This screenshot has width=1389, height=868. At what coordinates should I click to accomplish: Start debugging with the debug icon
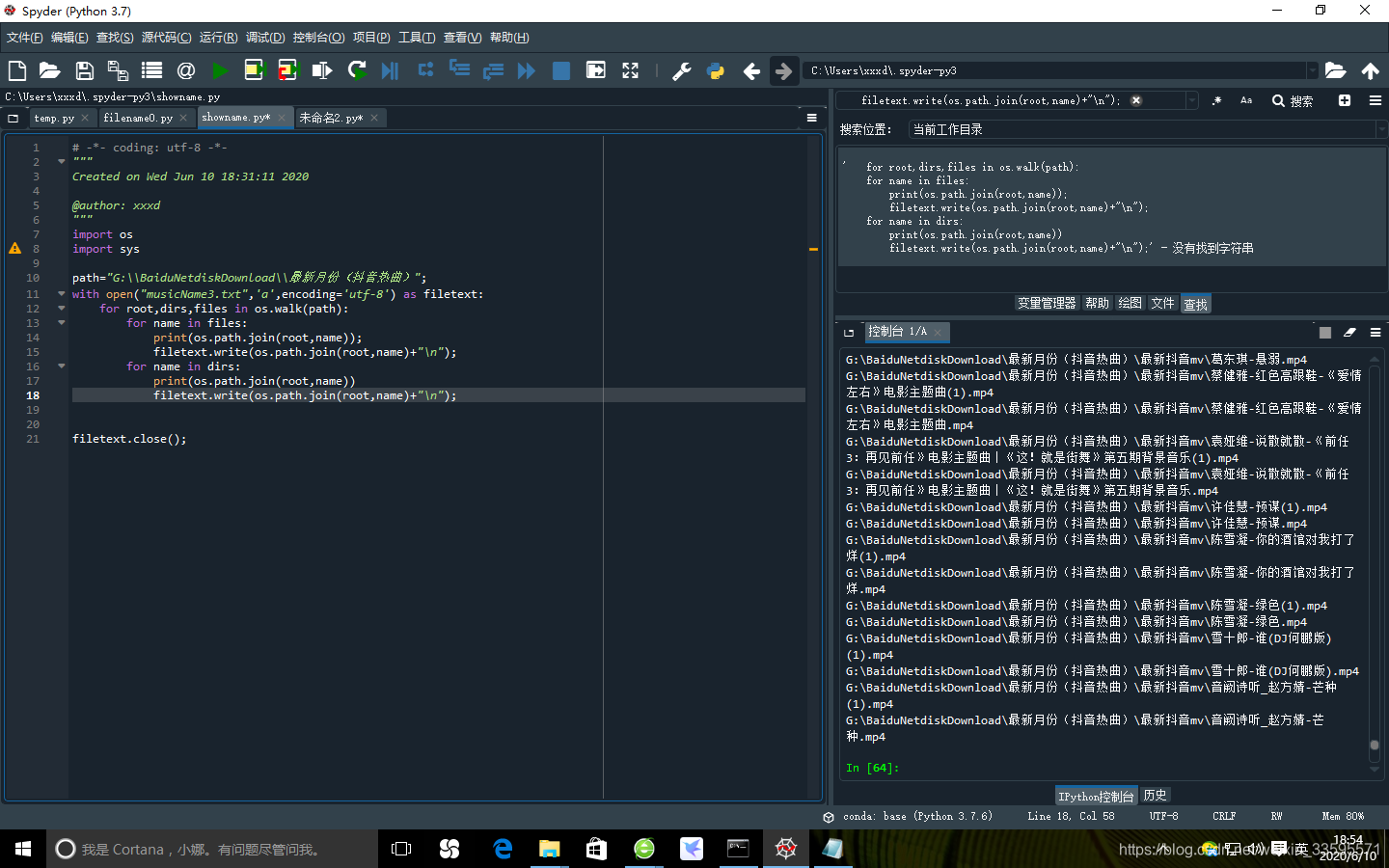coord(390,70)
